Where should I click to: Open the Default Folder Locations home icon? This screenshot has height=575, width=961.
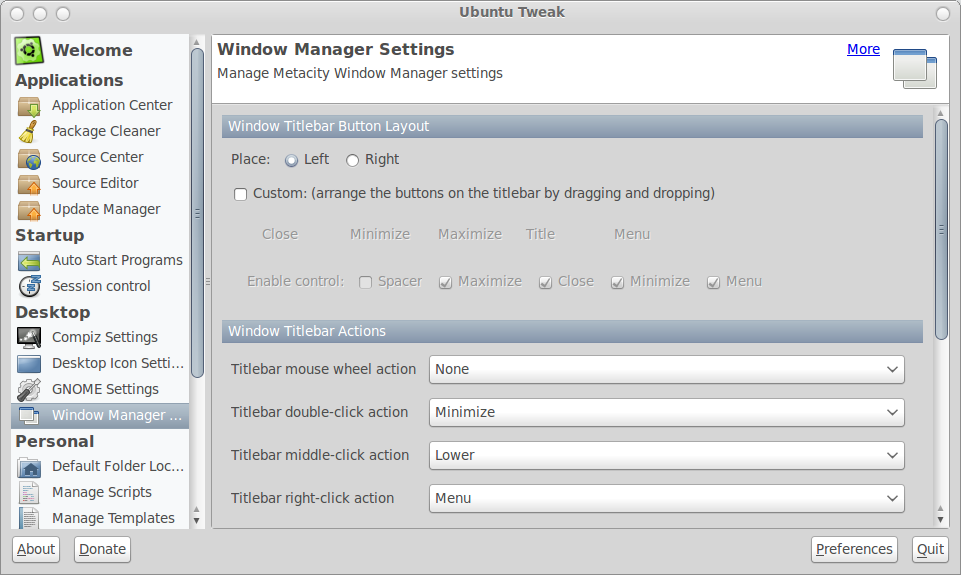tap(29, 466)
